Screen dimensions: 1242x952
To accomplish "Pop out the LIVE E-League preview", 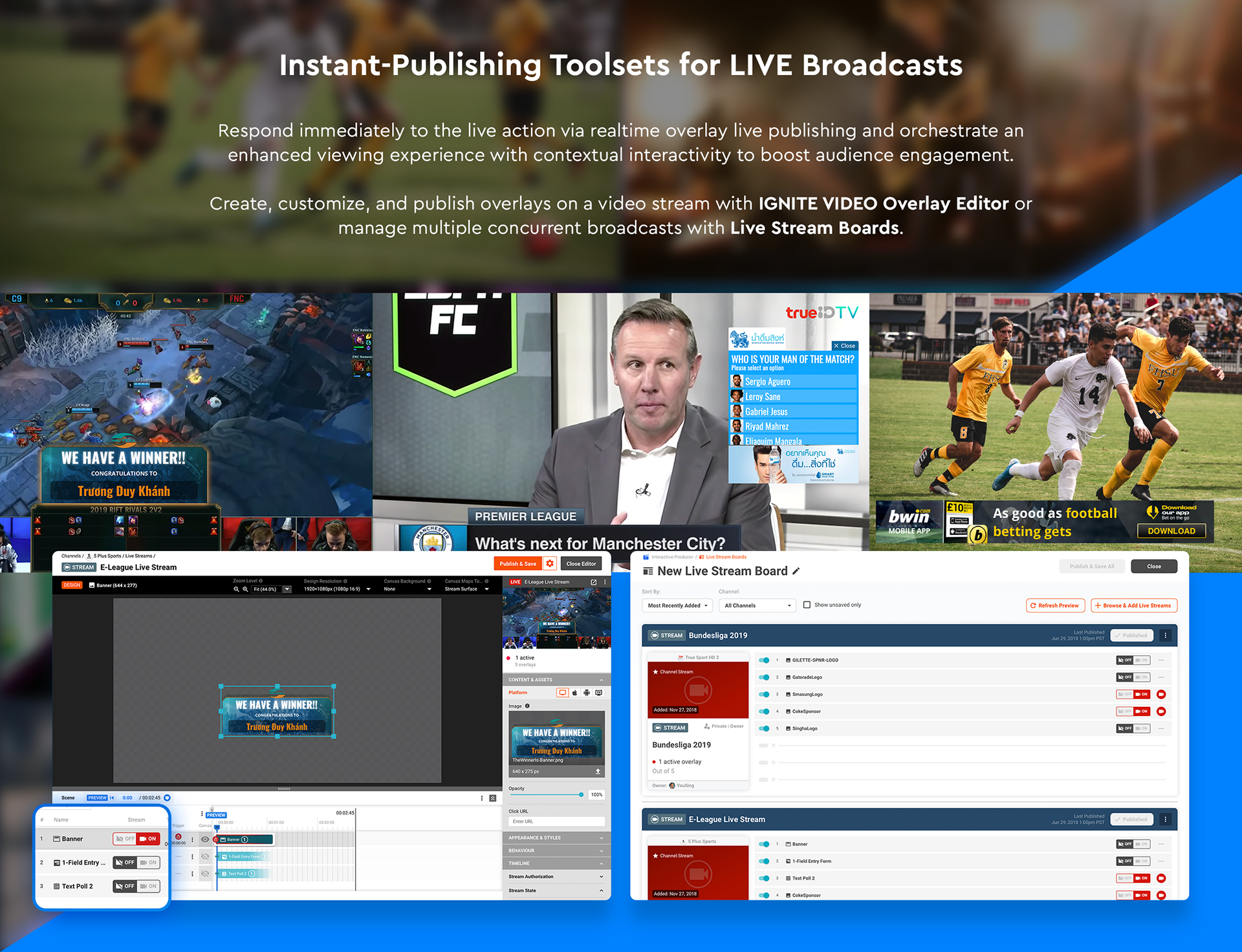I will 594,582.
